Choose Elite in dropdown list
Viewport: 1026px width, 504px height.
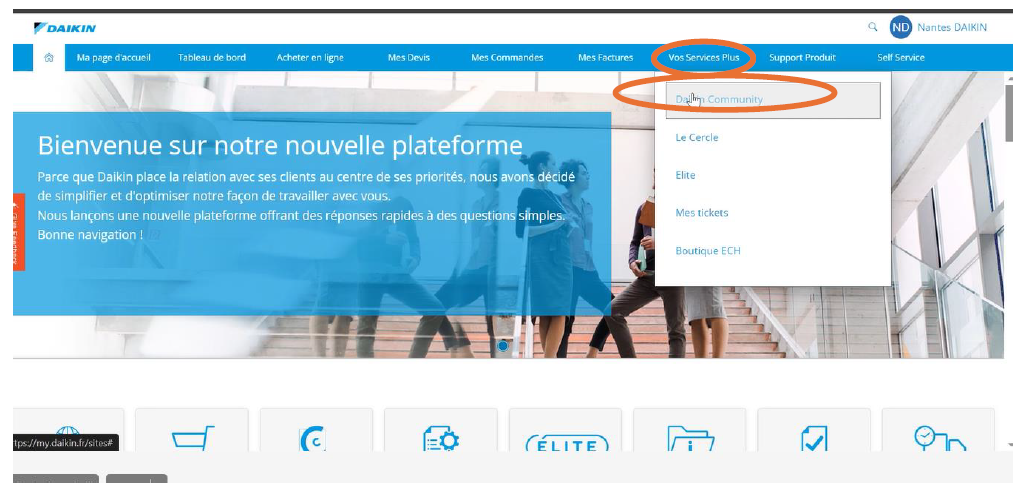(x=685, y=175)
